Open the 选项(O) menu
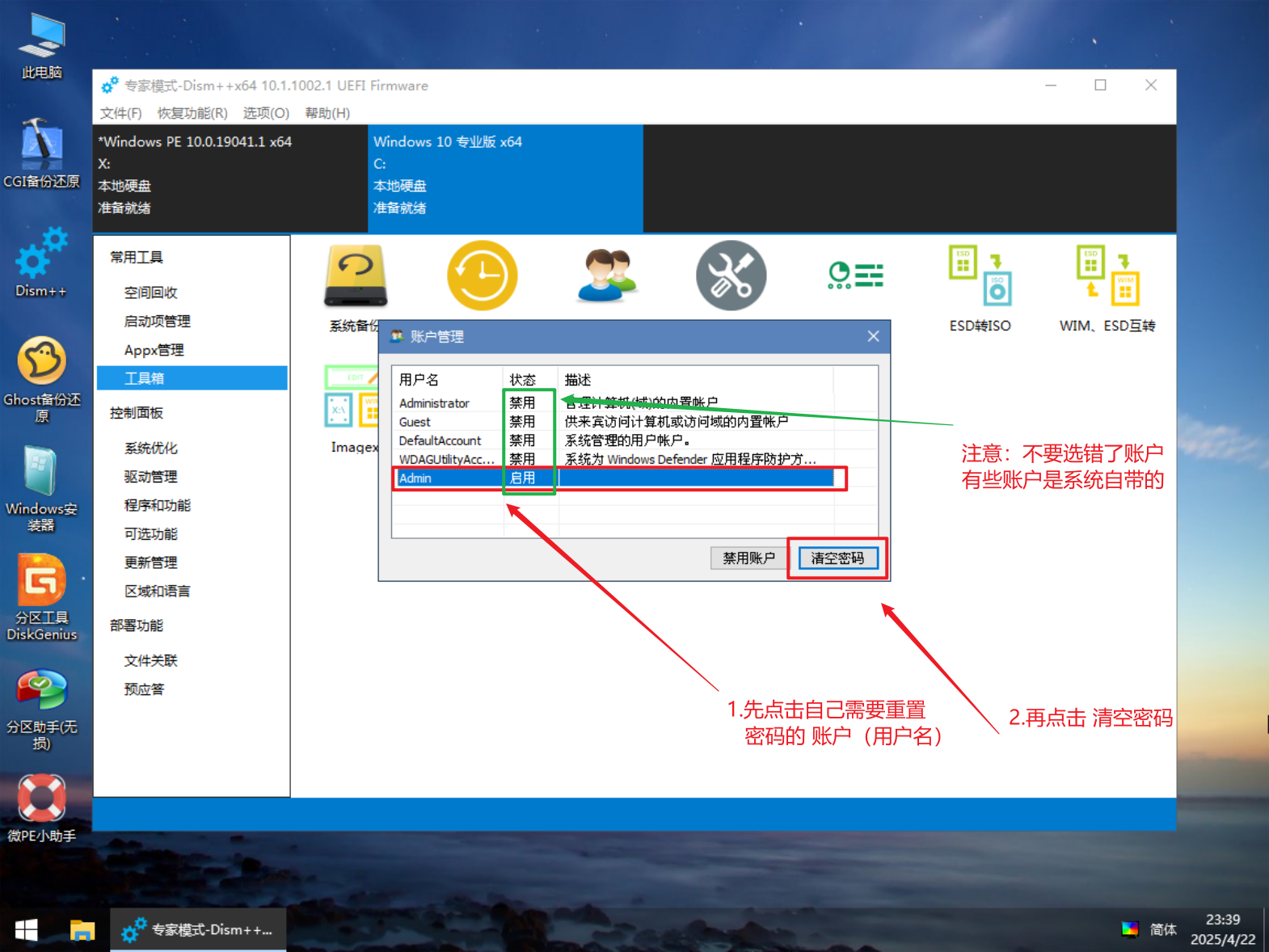This screenshot has width=1269, height=952. 266,113
